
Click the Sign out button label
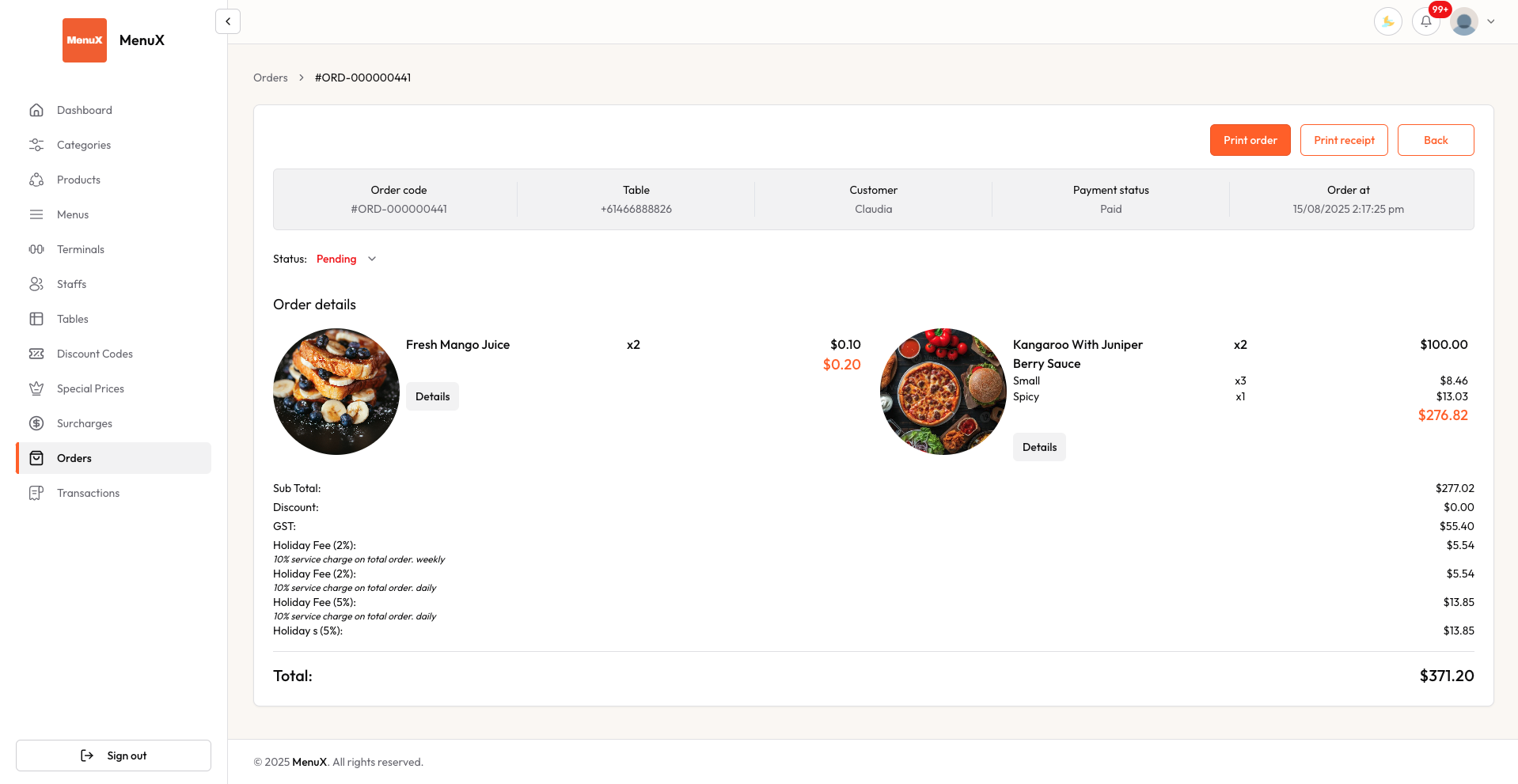coord(127,756)
